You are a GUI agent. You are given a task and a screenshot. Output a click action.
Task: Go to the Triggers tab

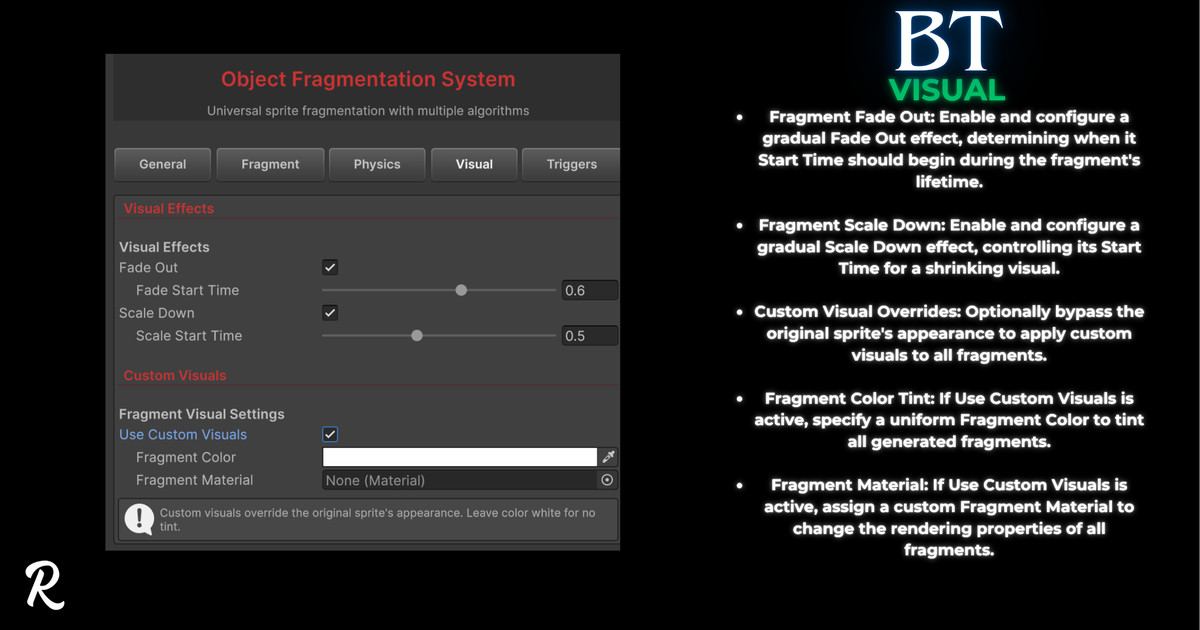[570, 164]
